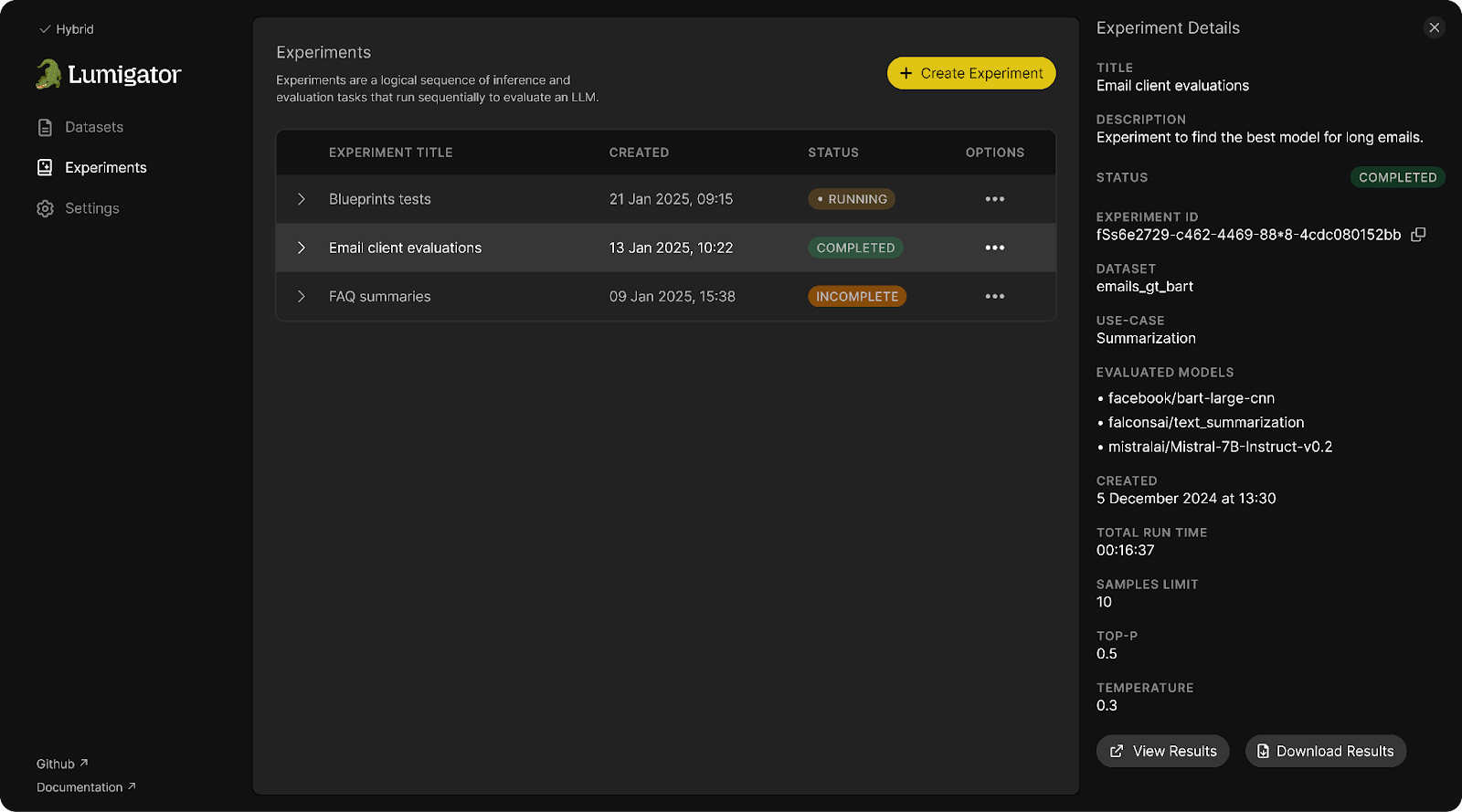Expand the Email client evaluations row chevron

[302, 248]
